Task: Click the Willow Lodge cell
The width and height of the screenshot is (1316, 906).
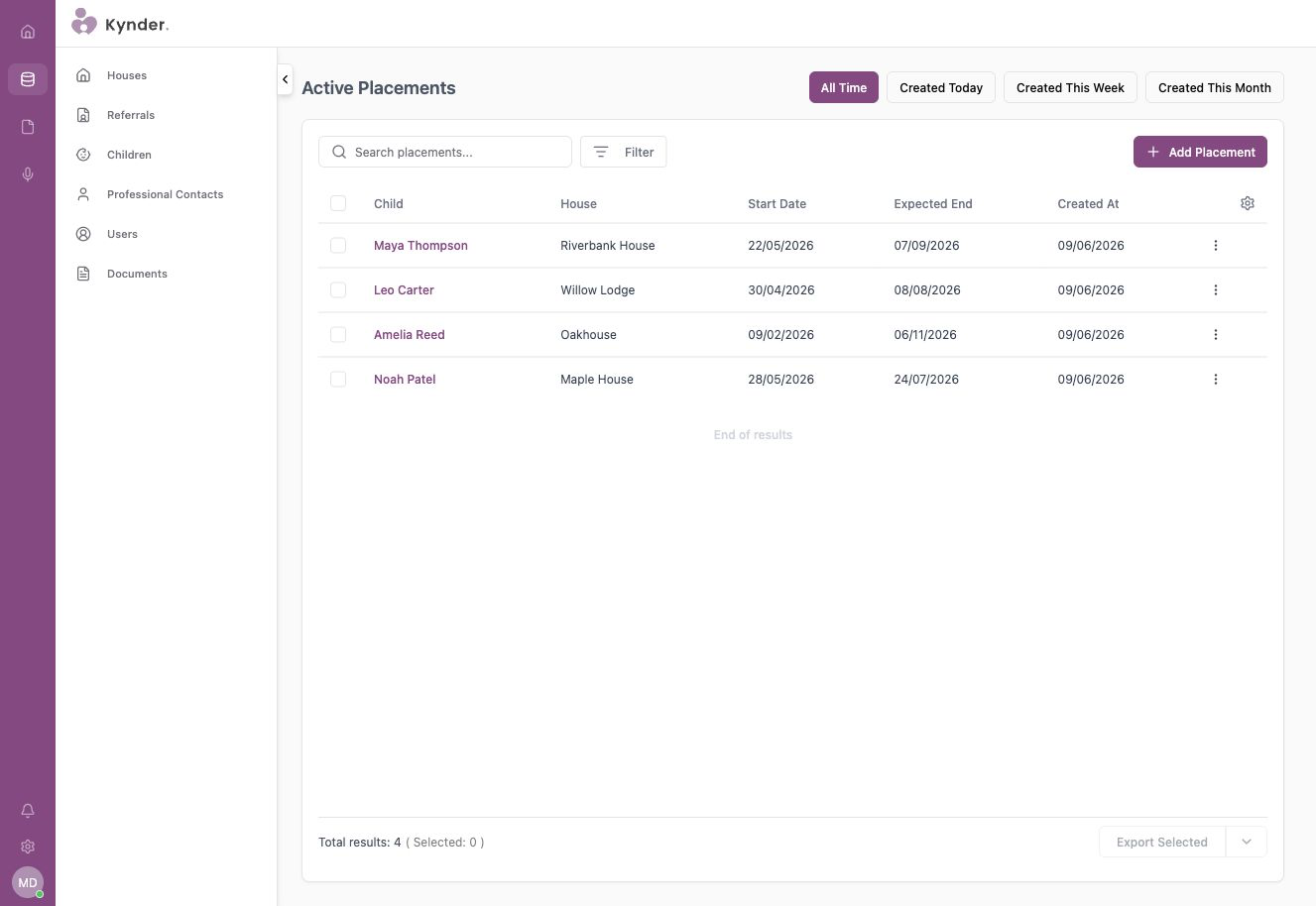Action: click(597, 289)
